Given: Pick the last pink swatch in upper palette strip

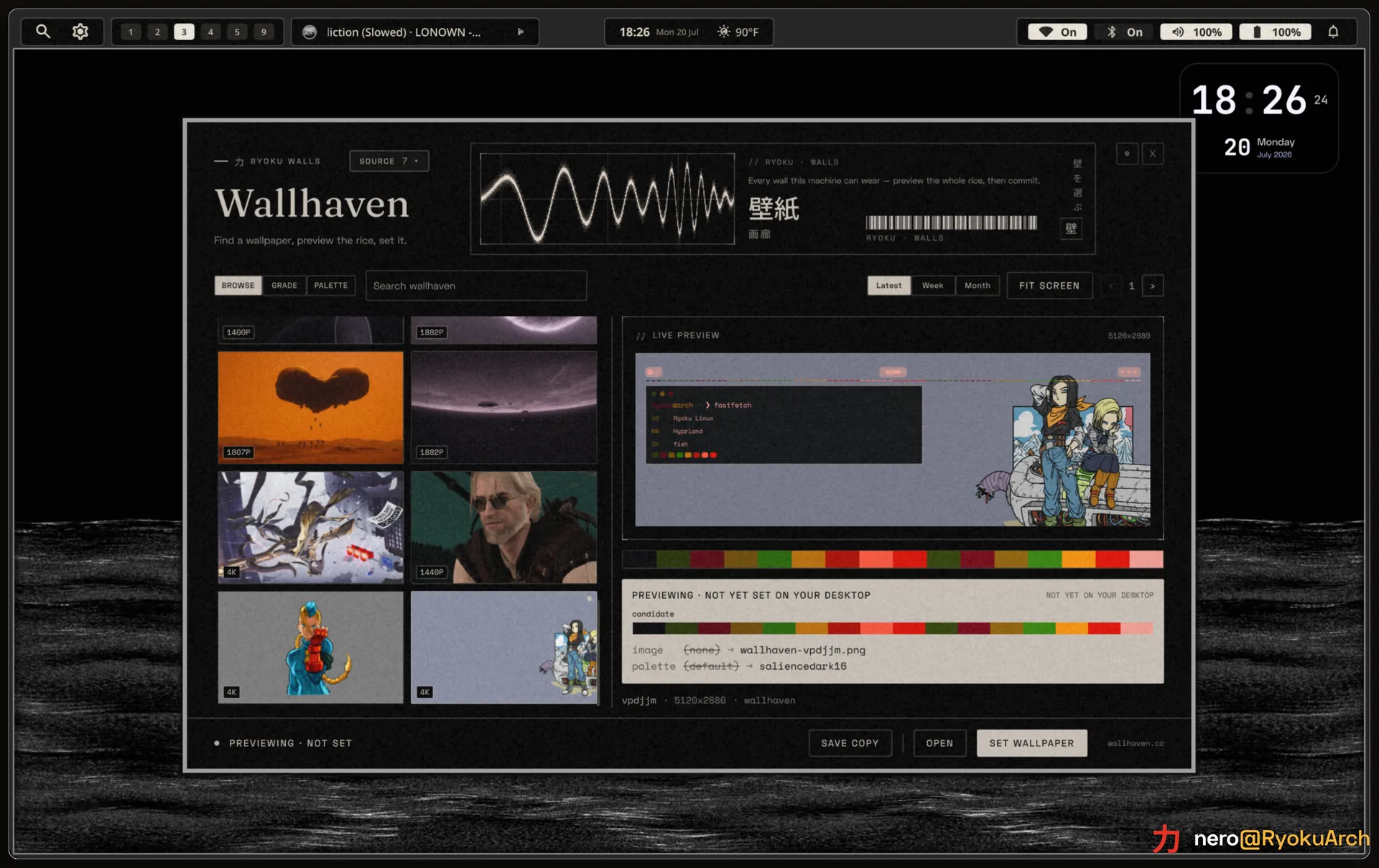Looking at the screenshot, I should point(1146,559).
